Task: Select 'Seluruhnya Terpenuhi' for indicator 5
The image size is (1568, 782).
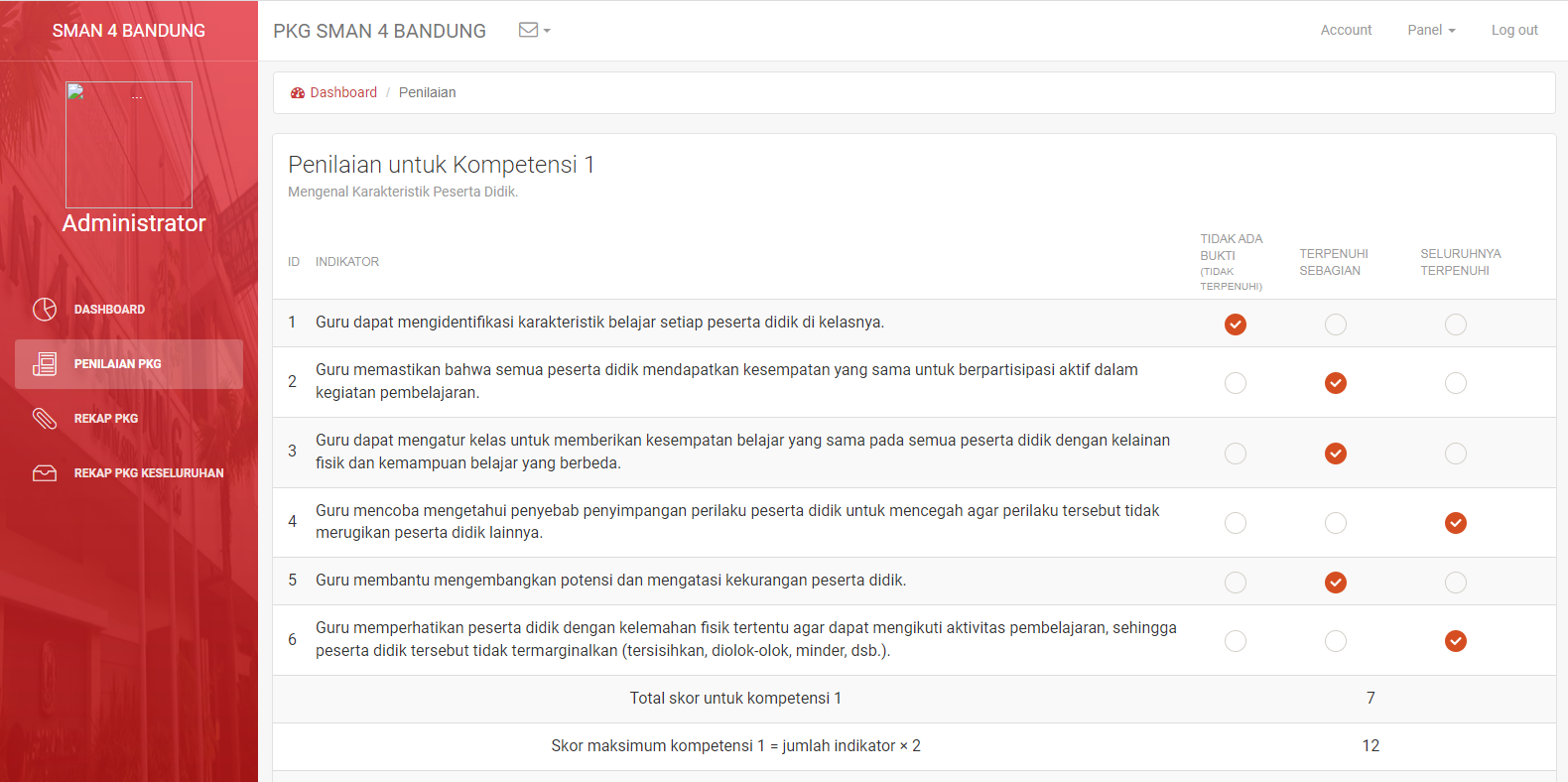Action: pyautogui.click(x=1456, y=583)
